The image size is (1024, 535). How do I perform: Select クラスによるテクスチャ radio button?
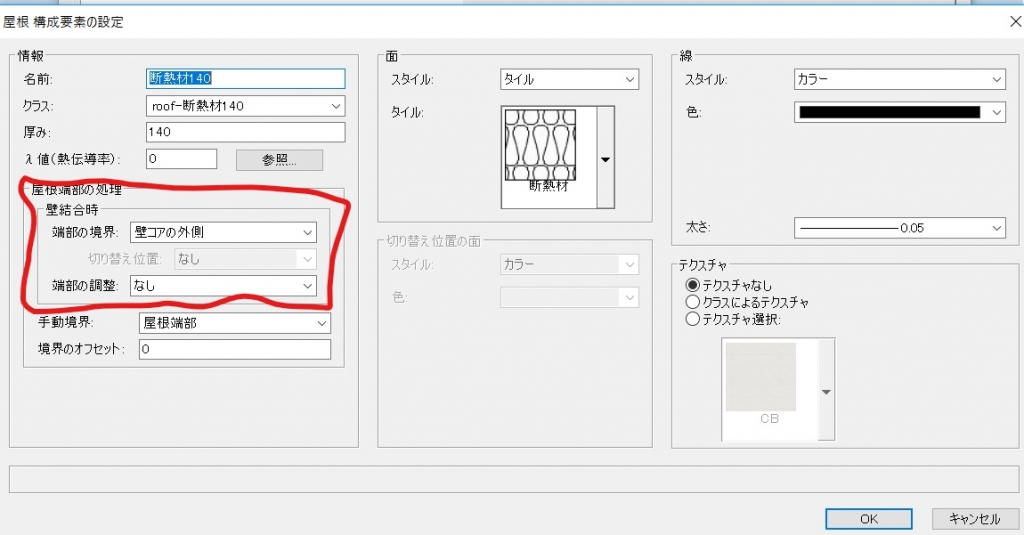[x=692, y=302]
